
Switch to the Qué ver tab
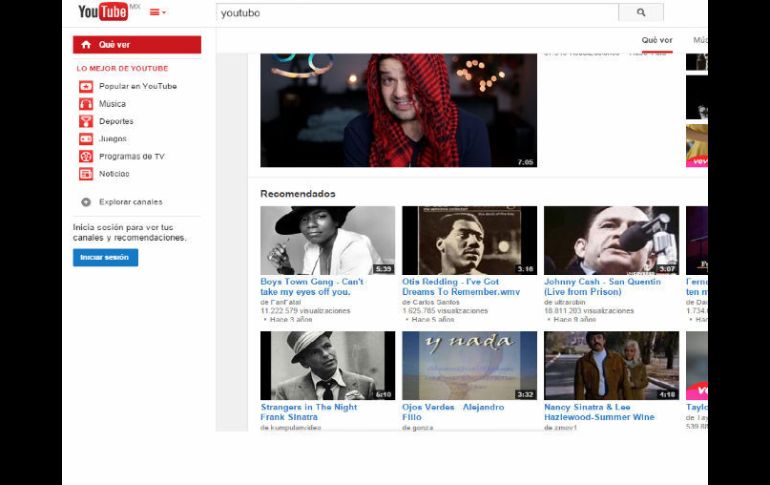[657, 41]
